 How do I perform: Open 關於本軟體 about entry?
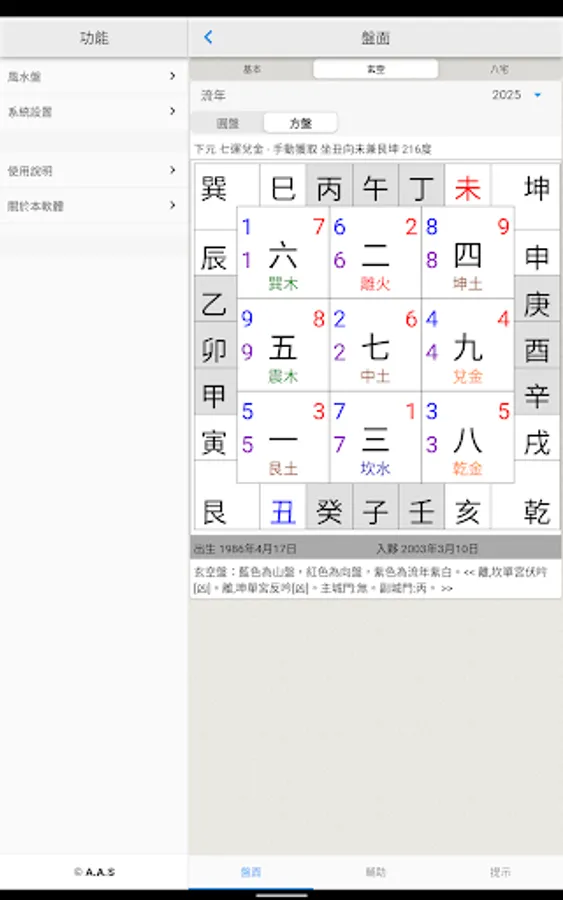[94, 205]
